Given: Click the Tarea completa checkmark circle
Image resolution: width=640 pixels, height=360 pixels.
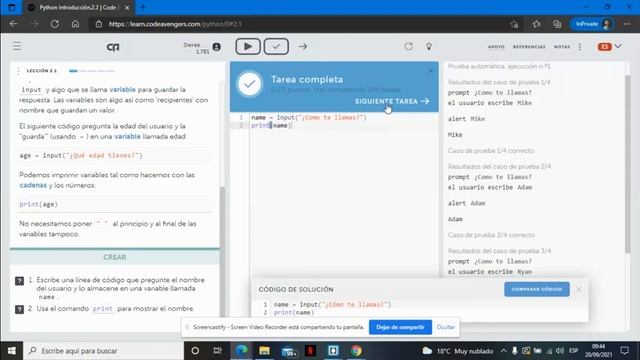Looking at the screenshot, I should pyautogui.click(x=249, y=84).
